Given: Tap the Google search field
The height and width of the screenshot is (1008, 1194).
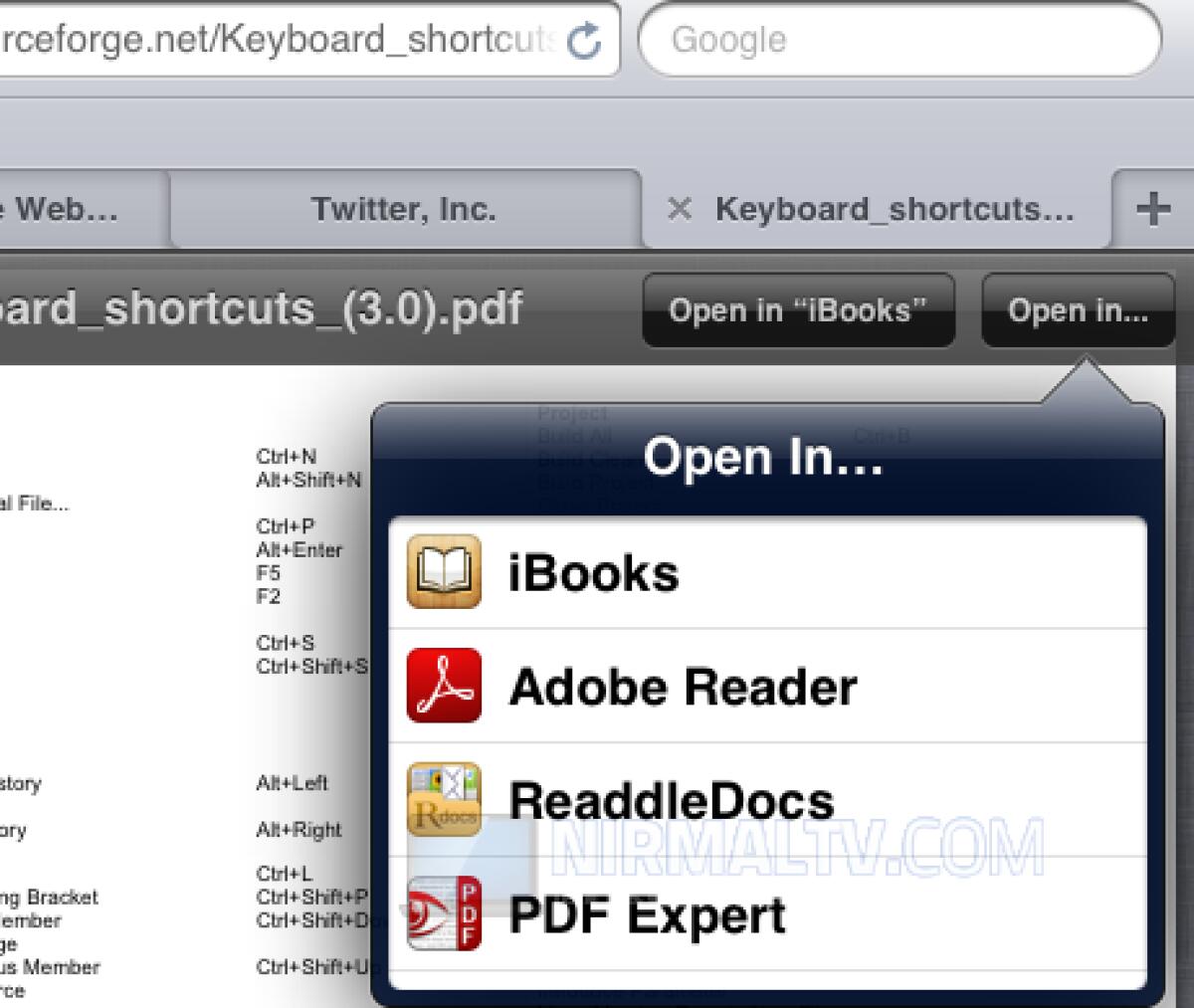Looking at the screenshot, I should coord(895,40).
